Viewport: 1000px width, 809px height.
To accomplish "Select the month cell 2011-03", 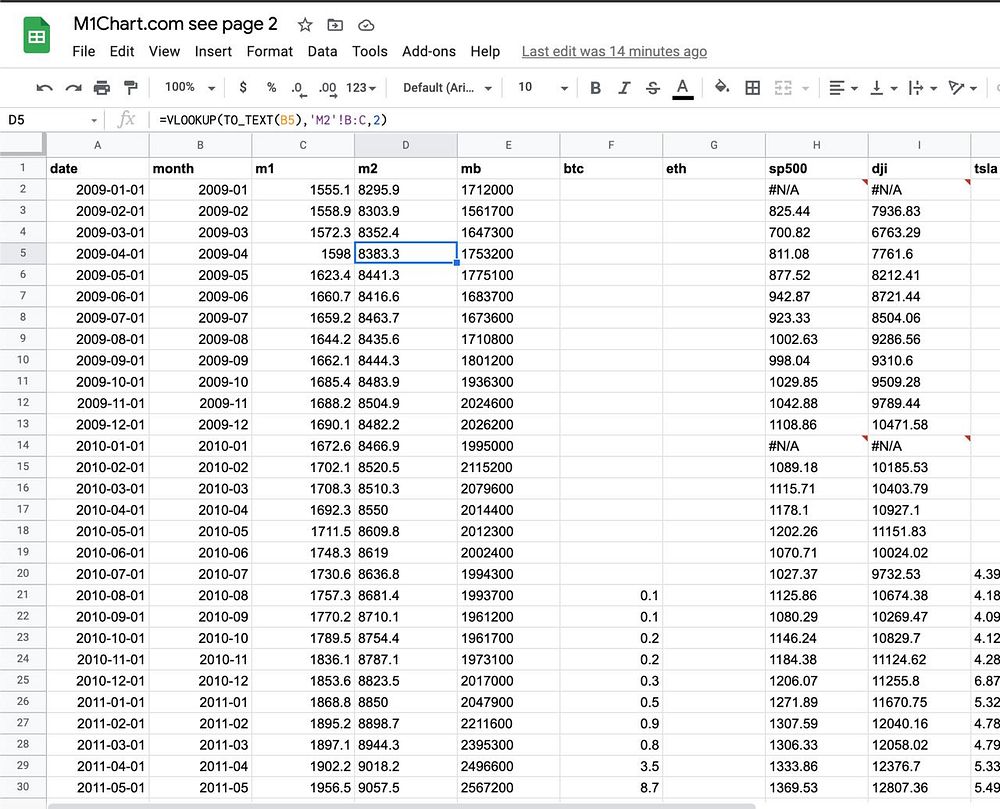I will click(x=200, y=745).
